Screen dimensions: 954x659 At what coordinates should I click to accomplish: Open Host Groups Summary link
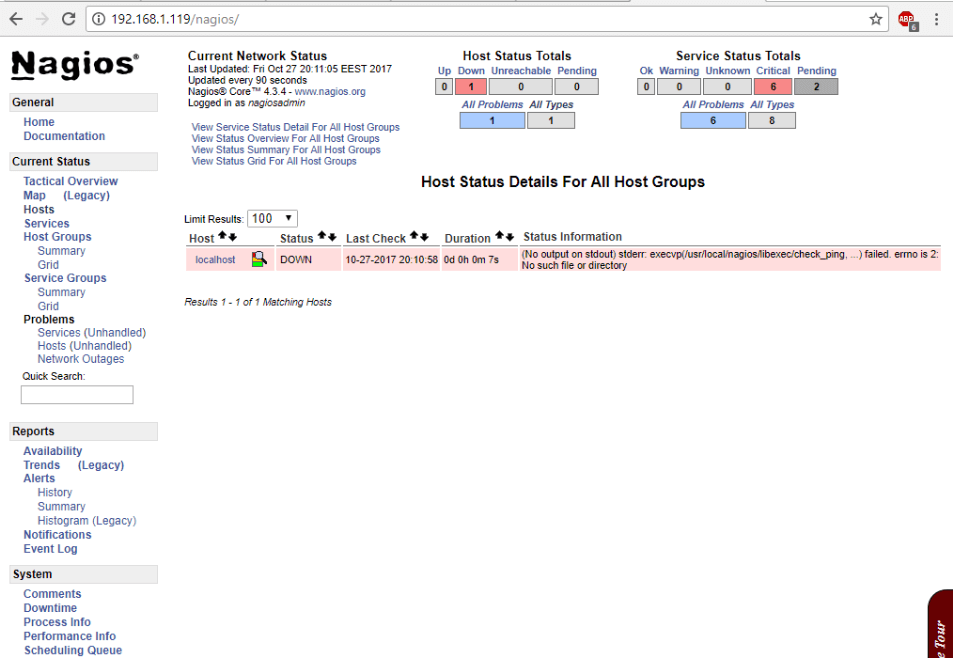61,251
